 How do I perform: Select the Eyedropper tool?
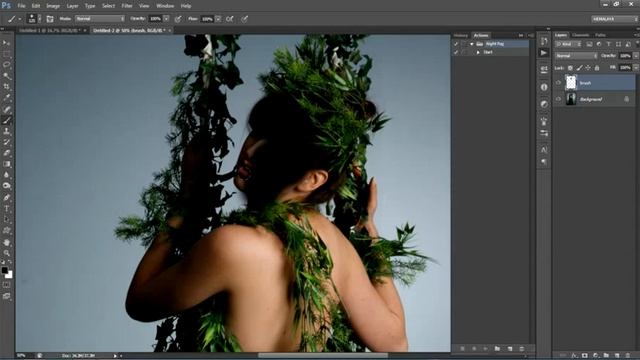pyautogui.click(x=7, y=98)
